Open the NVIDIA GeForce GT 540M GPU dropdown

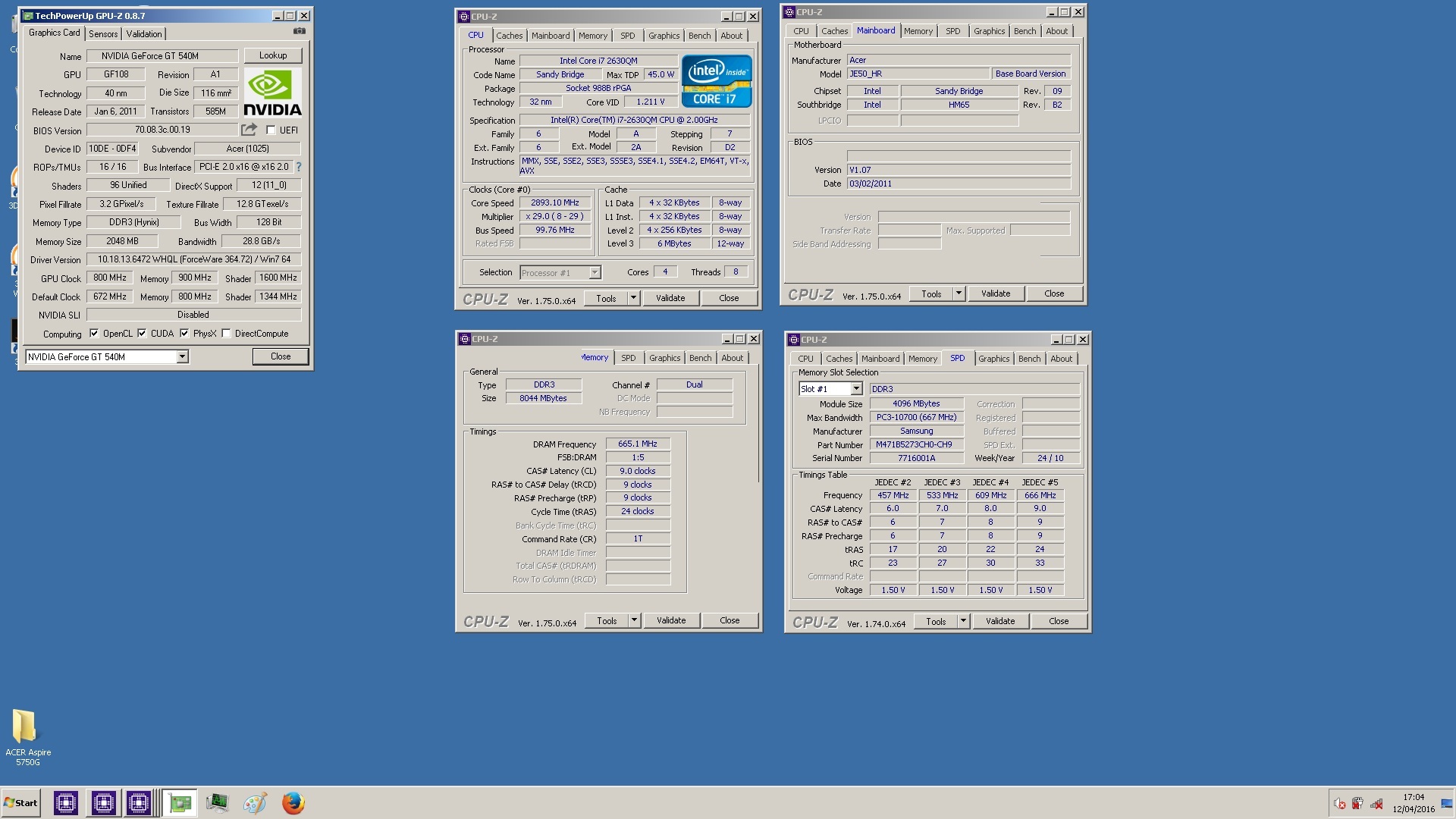coord(182,357)
